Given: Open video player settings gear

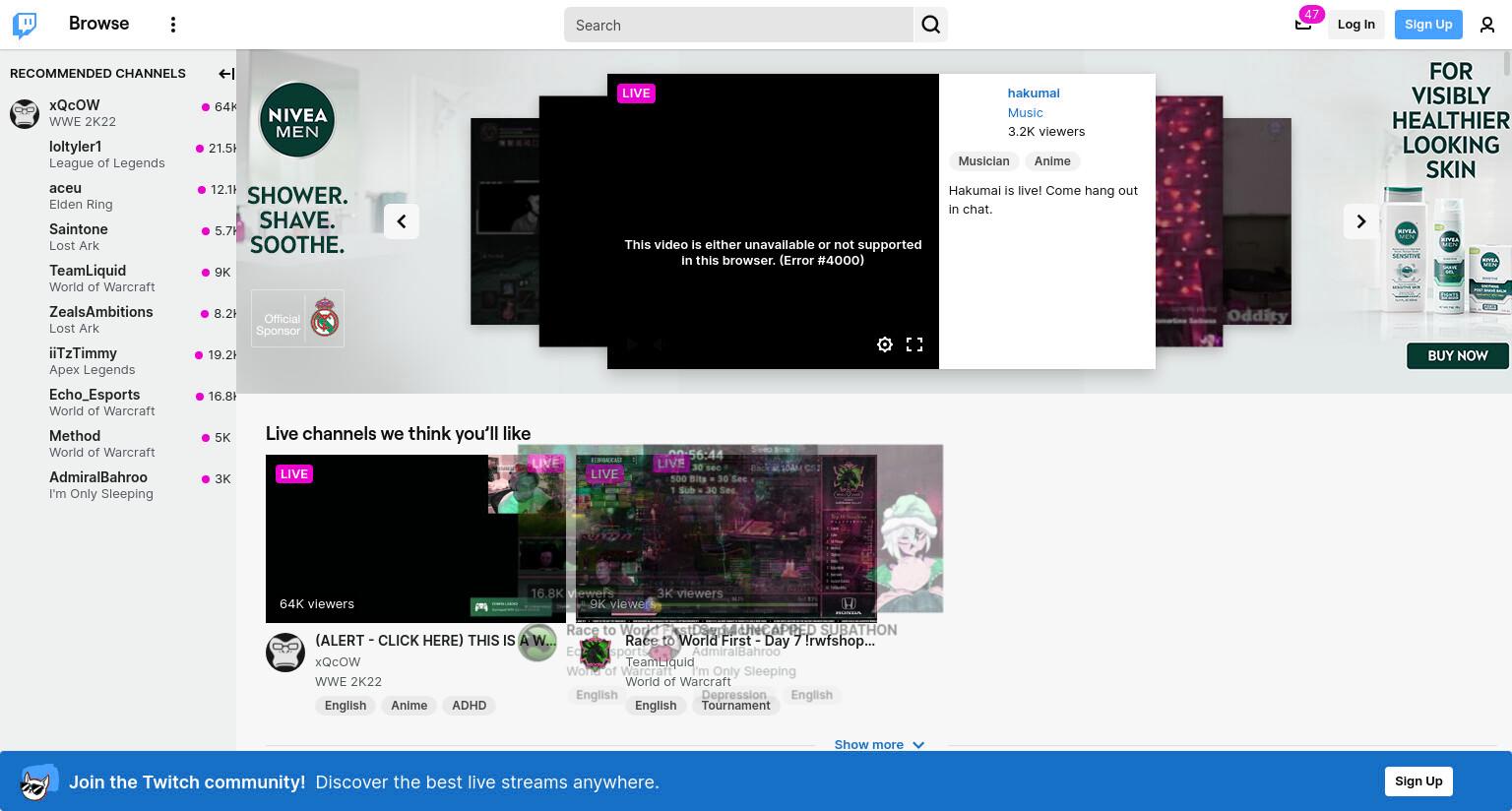Looking at the screenshot, I should 885,344.
